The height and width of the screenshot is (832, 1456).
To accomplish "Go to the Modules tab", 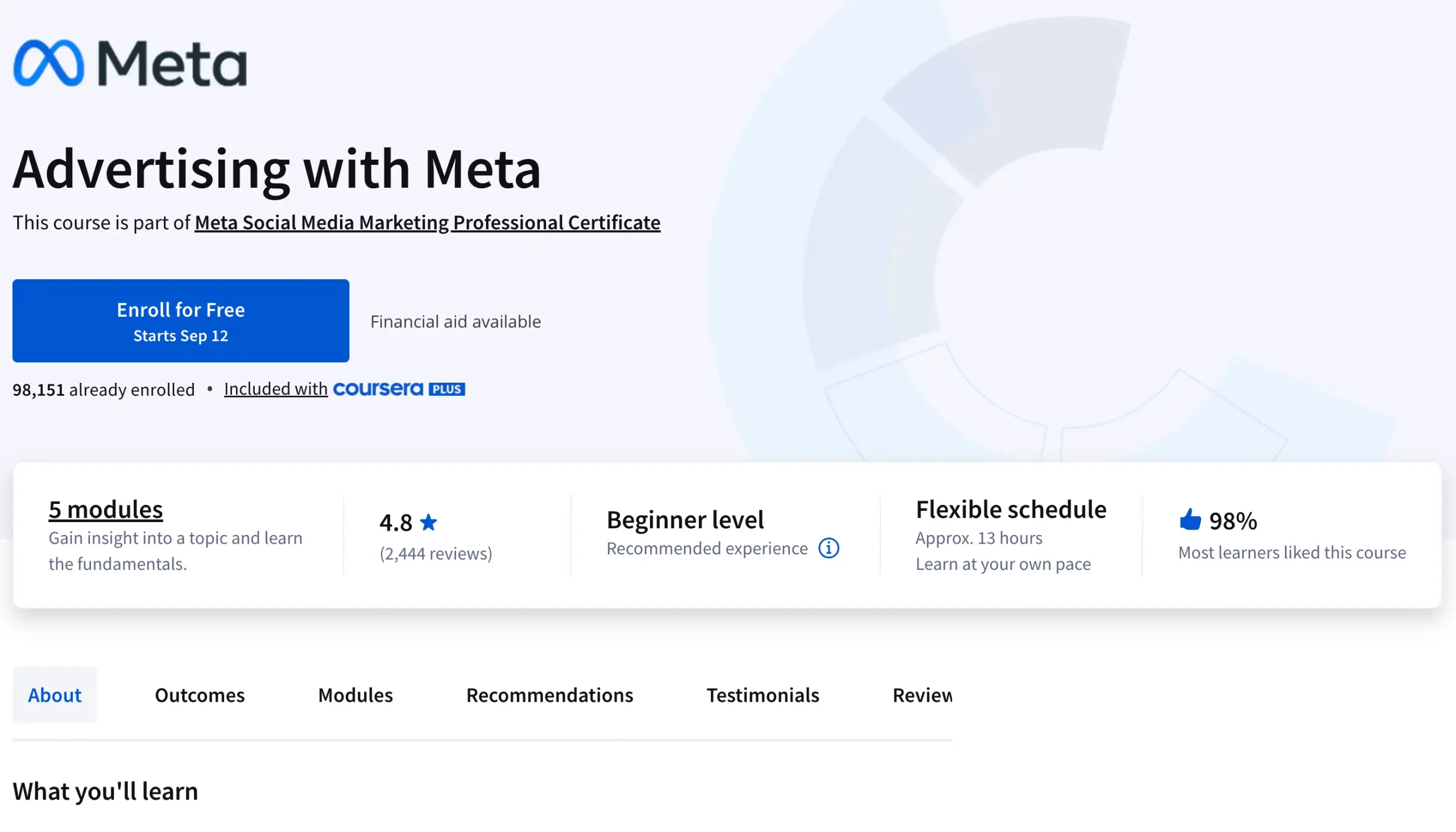I will 355,695.
